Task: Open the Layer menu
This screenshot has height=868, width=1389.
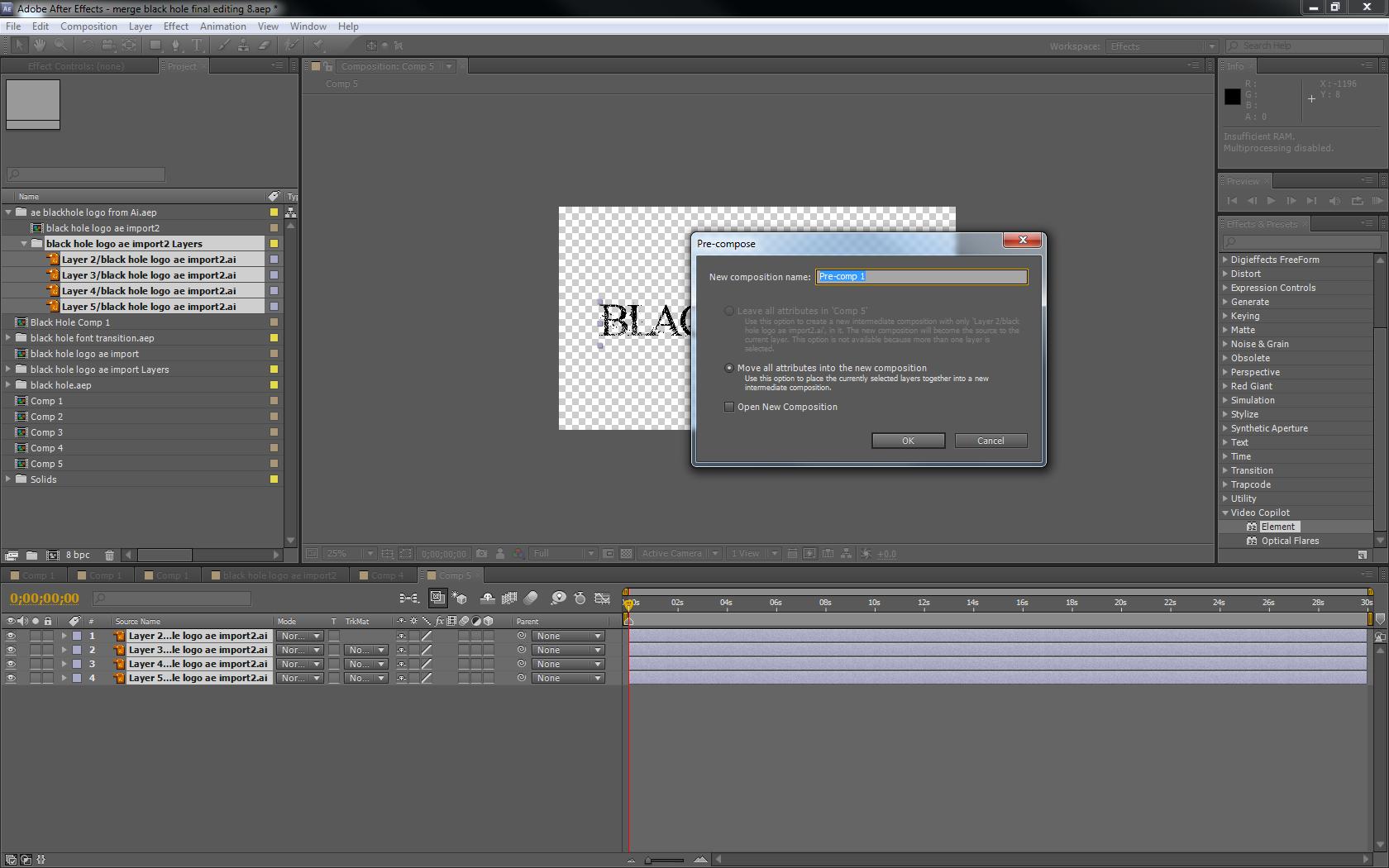Action: pyautogui.click(x=140, y=26)
